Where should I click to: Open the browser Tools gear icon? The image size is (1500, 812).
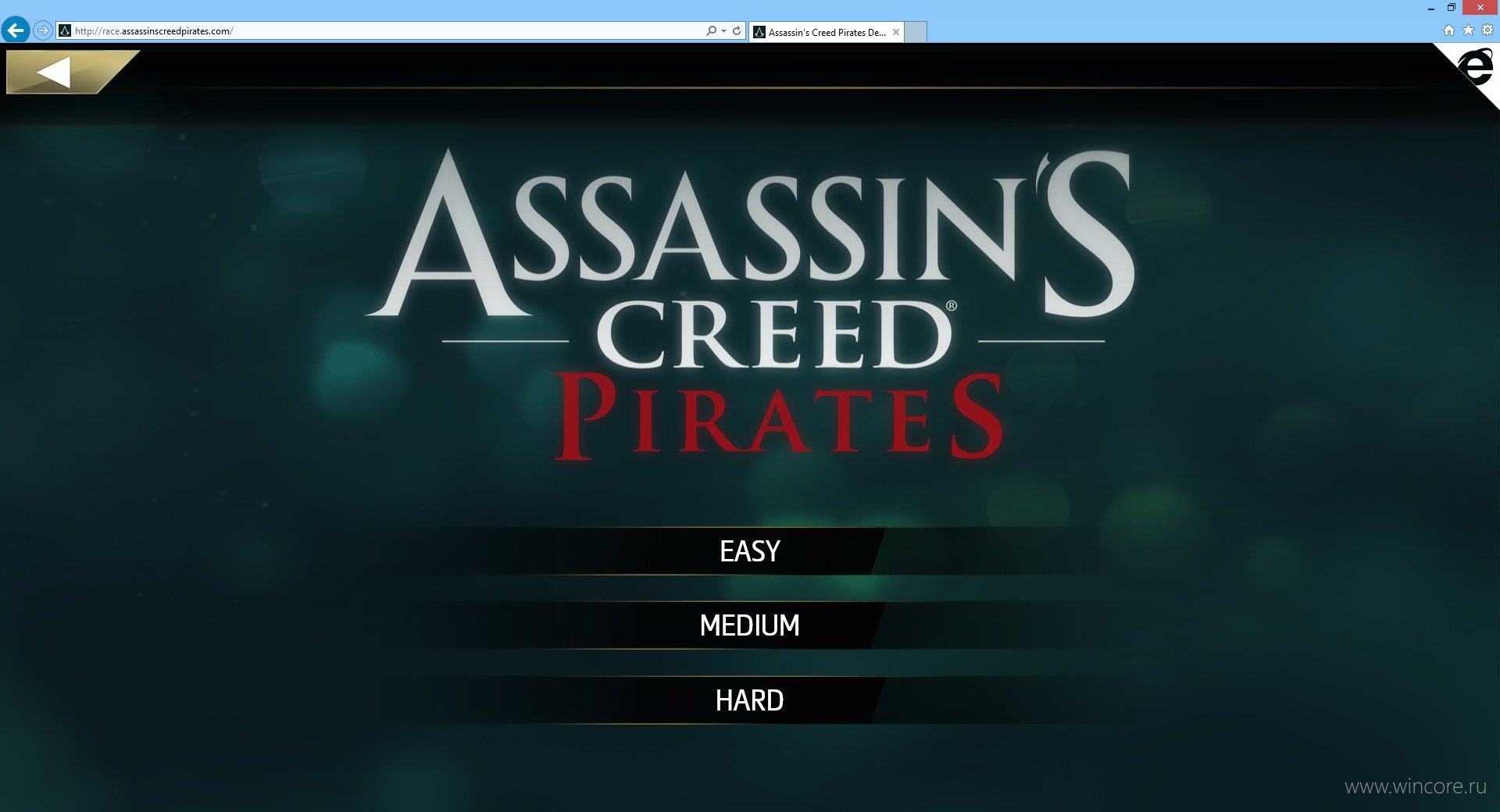point(1487,30)
